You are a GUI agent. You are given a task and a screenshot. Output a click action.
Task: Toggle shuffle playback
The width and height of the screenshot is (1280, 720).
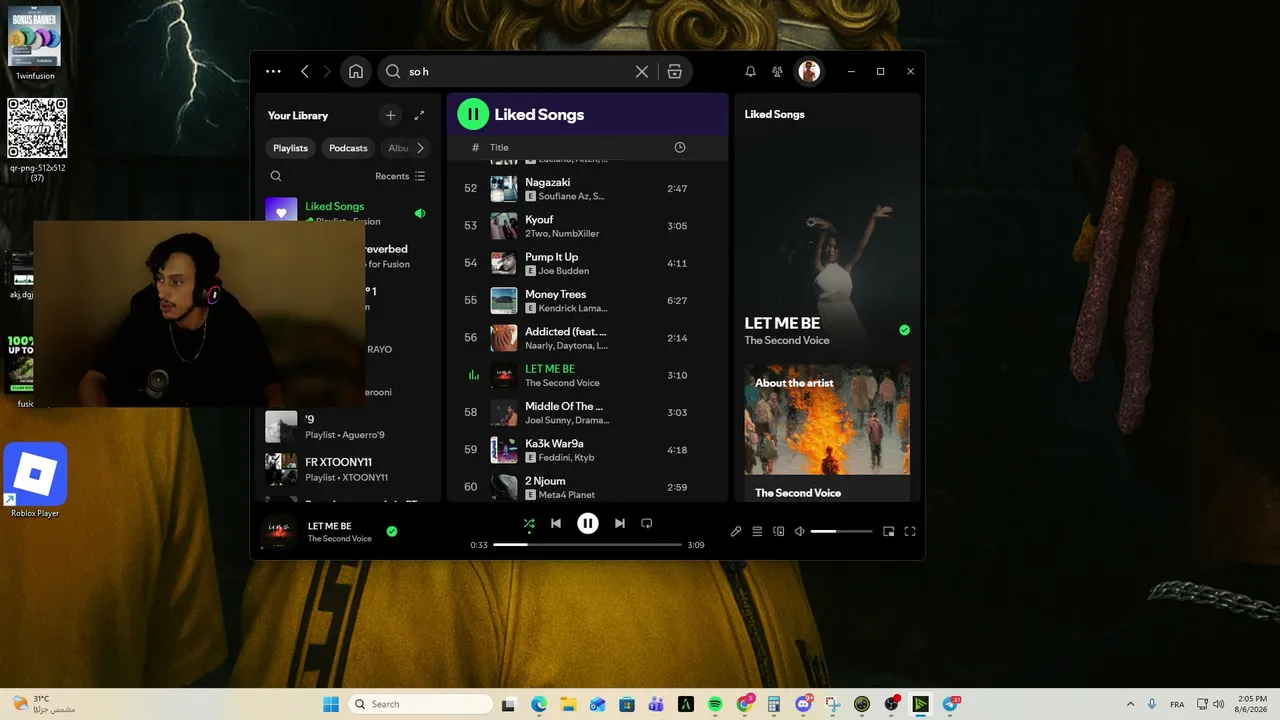[529, 523]
